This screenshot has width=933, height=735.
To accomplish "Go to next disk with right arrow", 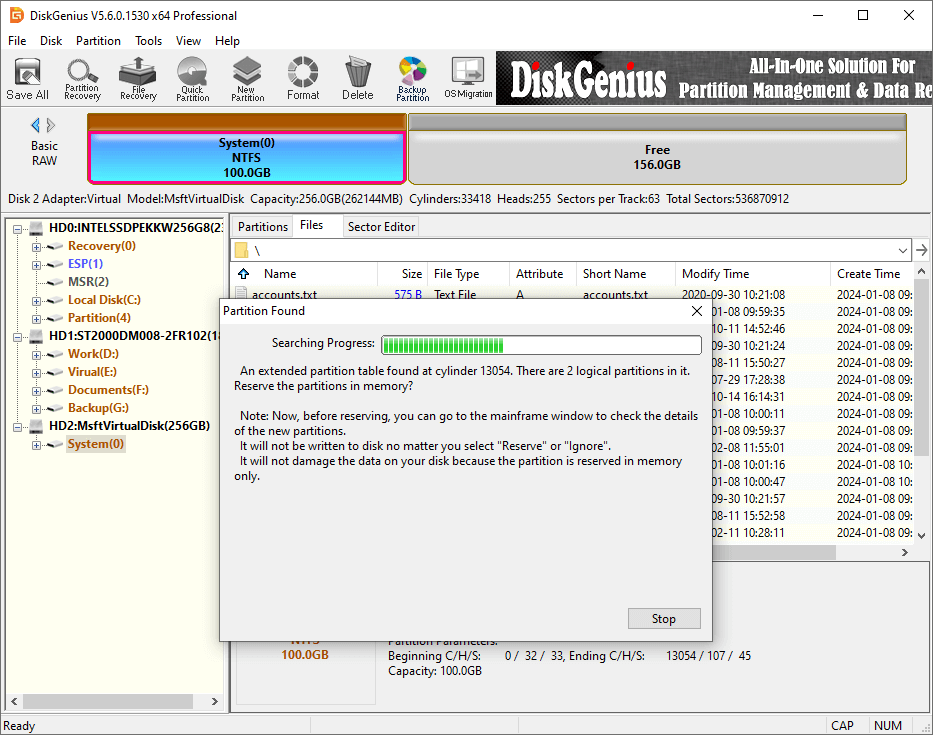I will coord(51,125).
